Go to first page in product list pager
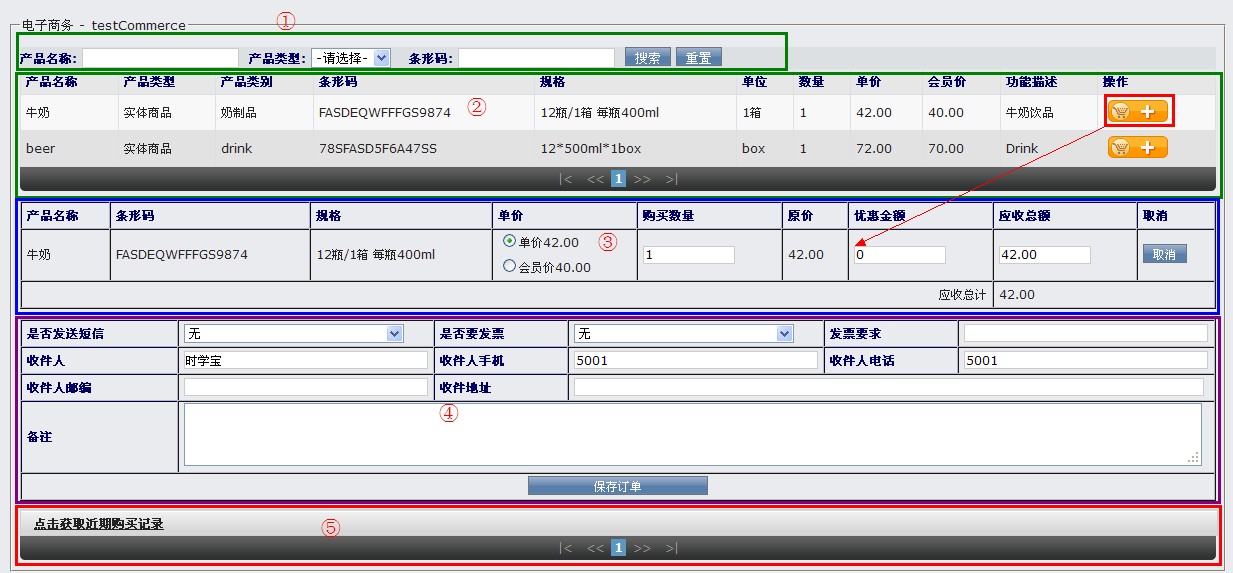Viewport: 1233px width, 573px height. [x=566, y=180]
